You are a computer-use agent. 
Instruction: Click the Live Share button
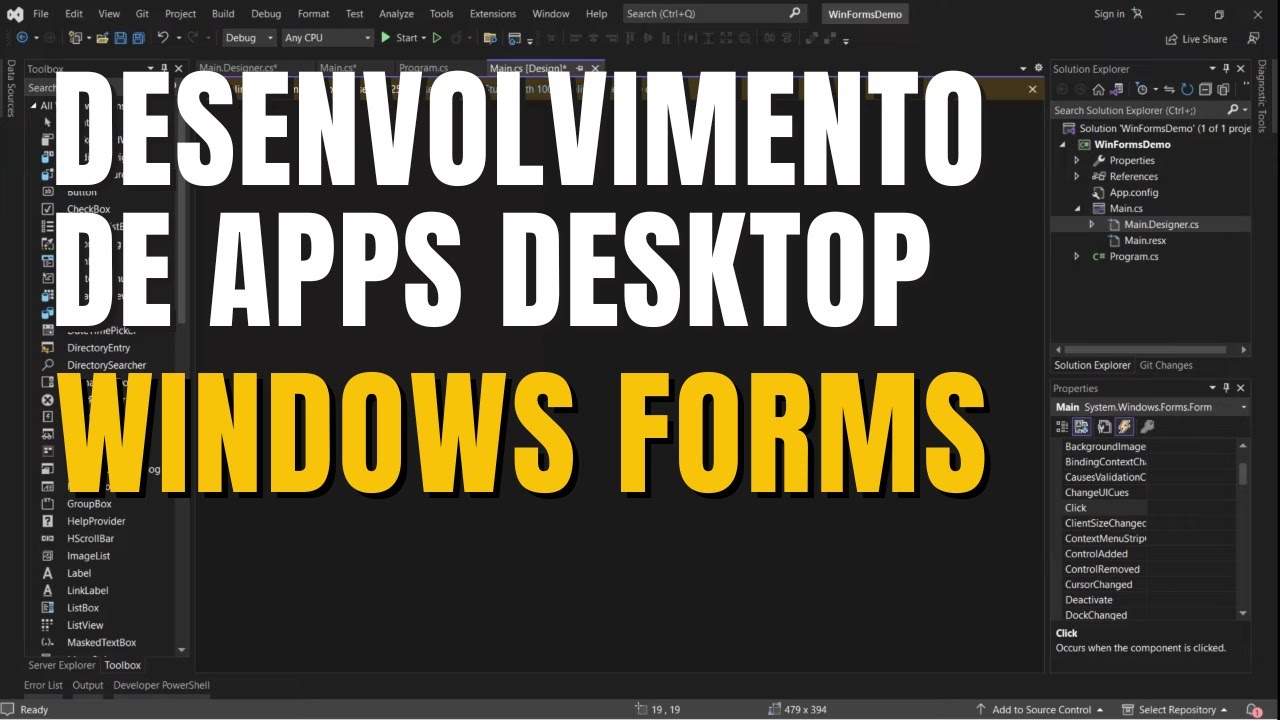pyautogui.click(x=1196, y=39)
